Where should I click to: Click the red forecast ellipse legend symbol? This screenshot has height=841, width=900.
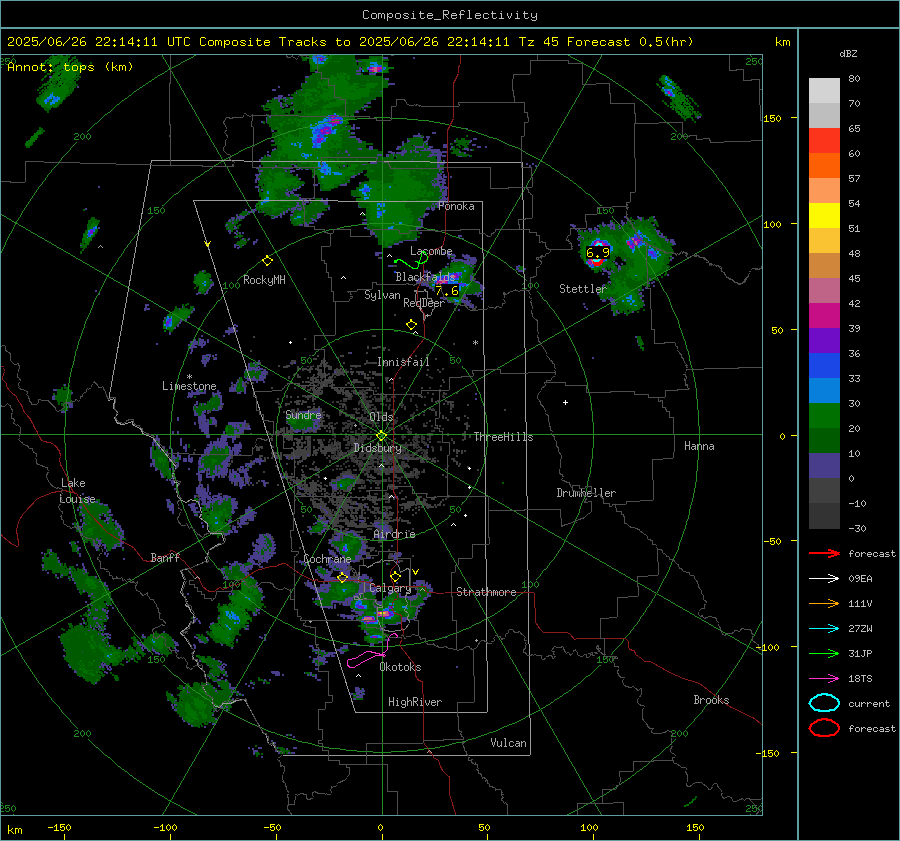(x=824, y=728)
